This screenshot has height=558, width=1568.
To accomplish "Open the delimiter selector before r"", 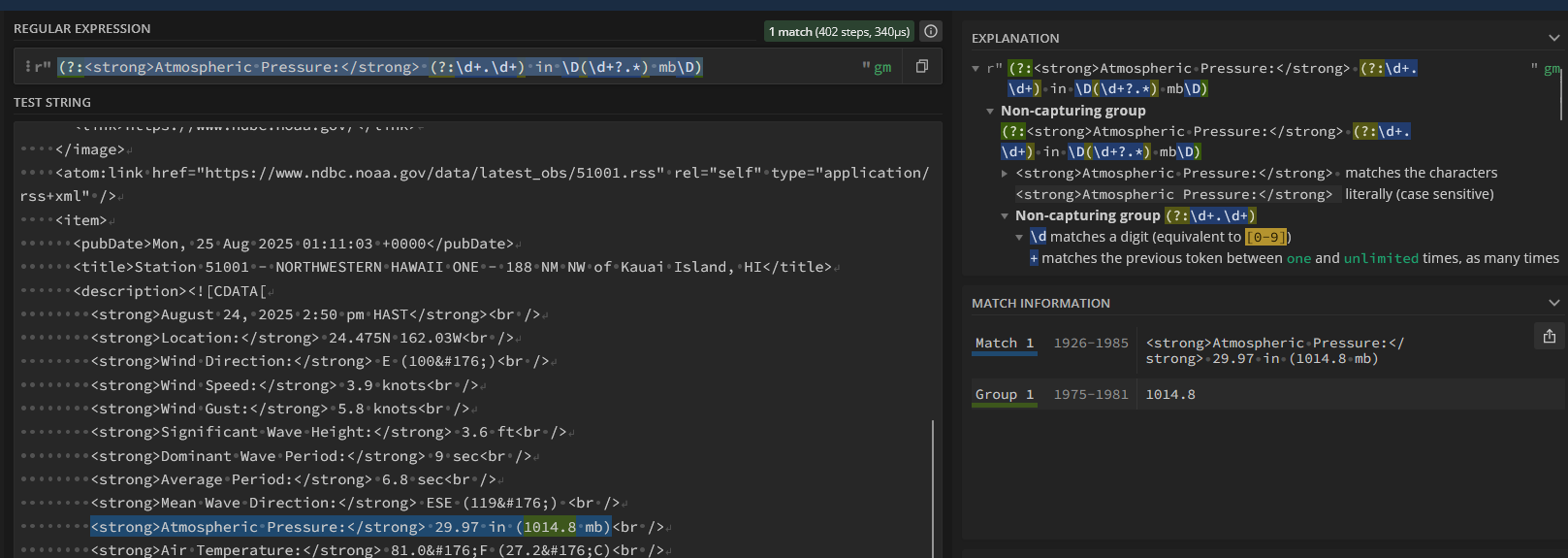I will coord(27,67).
